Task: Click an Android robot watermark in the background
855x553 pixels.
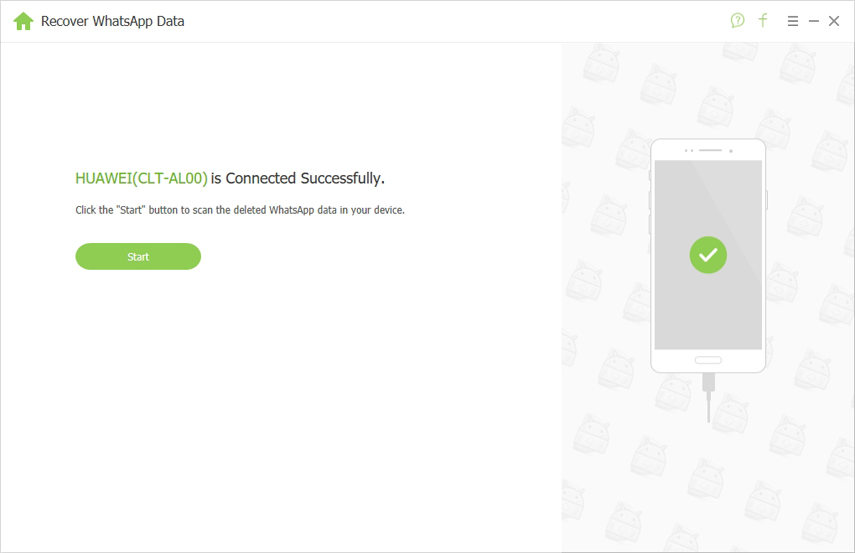Action: click(x=601, y=63)
